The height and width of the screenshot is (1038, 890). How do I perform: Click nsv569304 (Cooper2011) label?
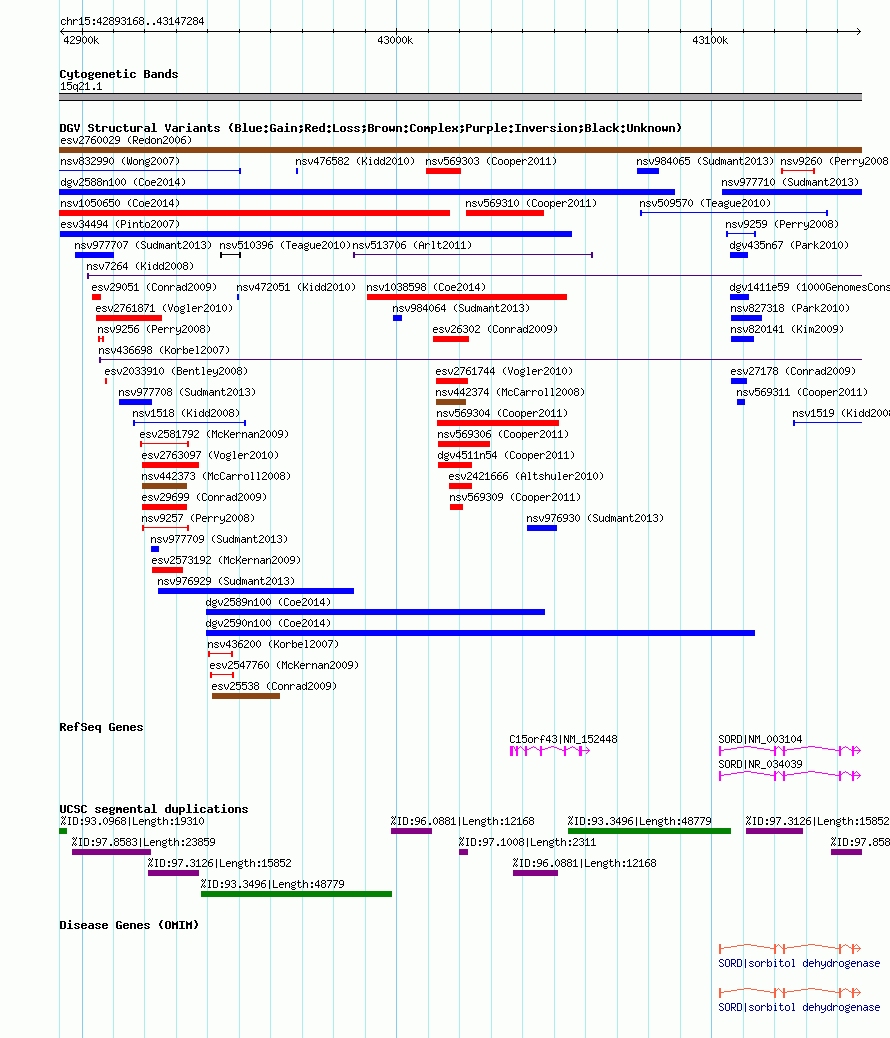coord(502,414)
